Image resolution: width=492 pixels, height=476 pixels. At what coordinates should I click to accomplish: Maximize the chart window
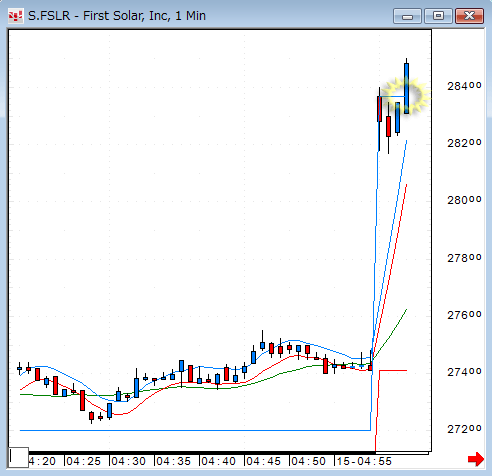tap(438, 16)
